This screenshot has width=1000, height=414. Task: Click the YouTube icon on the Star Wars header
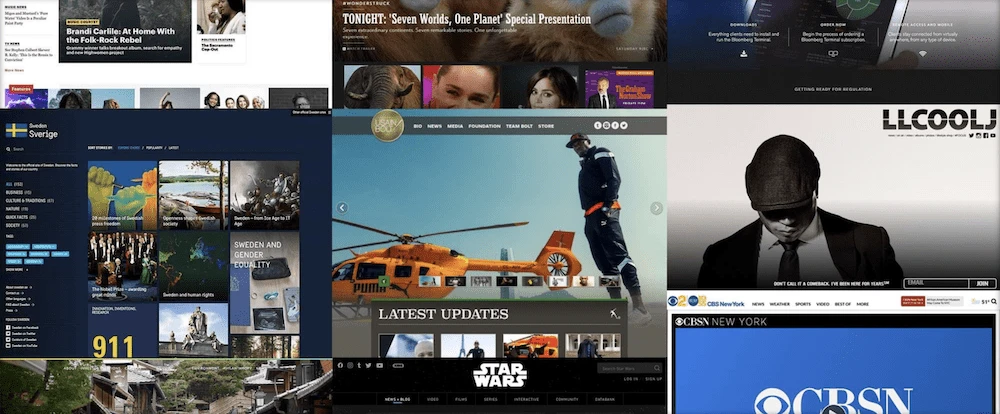(379, 366)
